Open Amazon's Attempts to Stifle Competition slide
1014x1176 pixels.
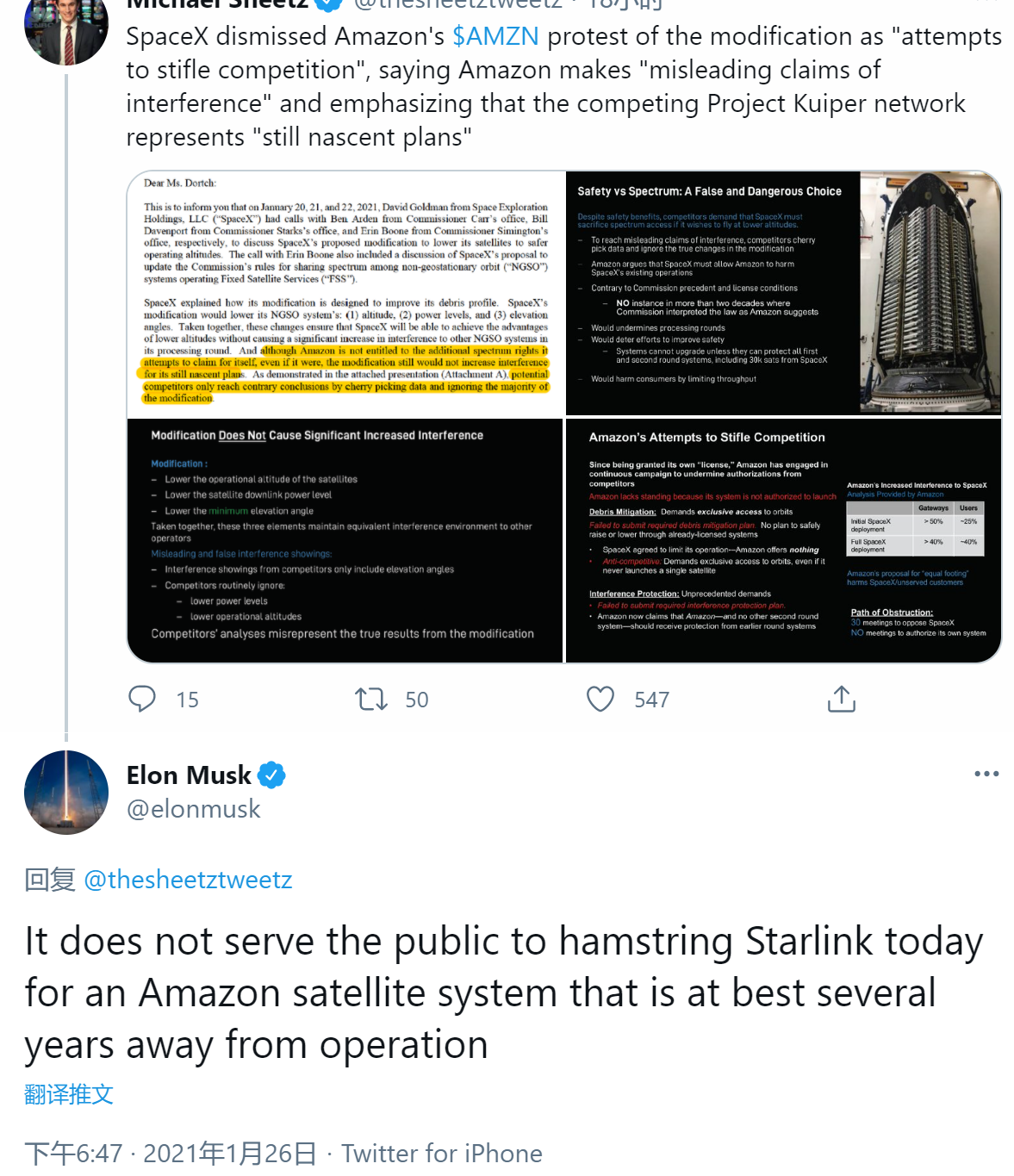(x=782, y=541)
